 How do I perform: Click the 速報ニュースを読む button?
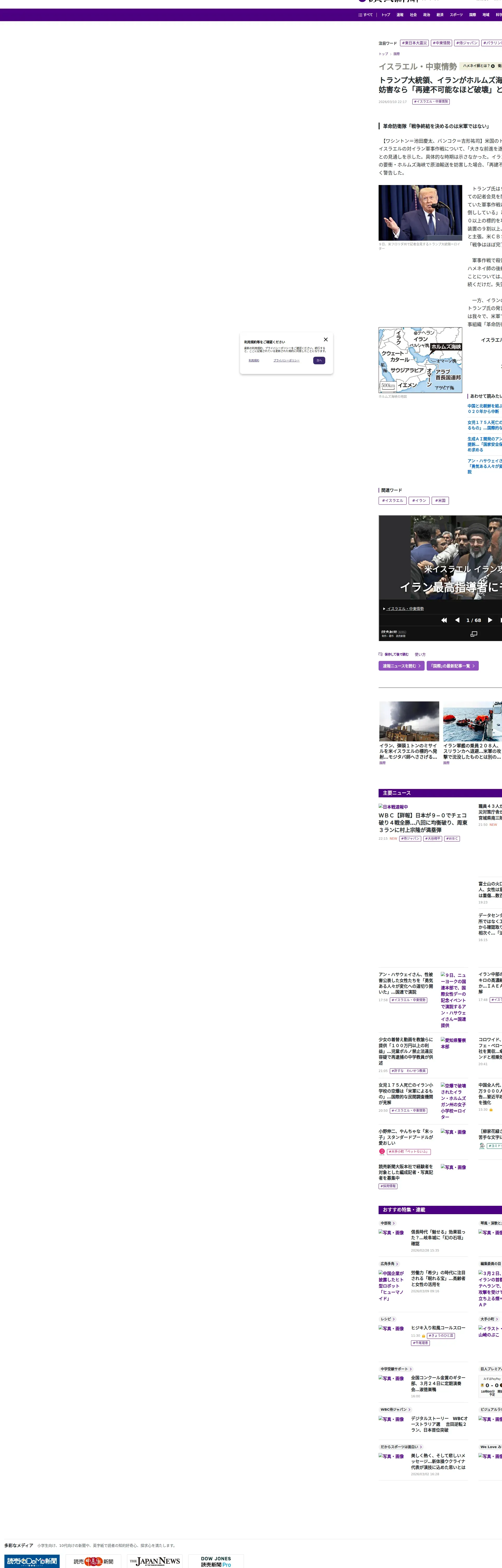coord(402,666)
